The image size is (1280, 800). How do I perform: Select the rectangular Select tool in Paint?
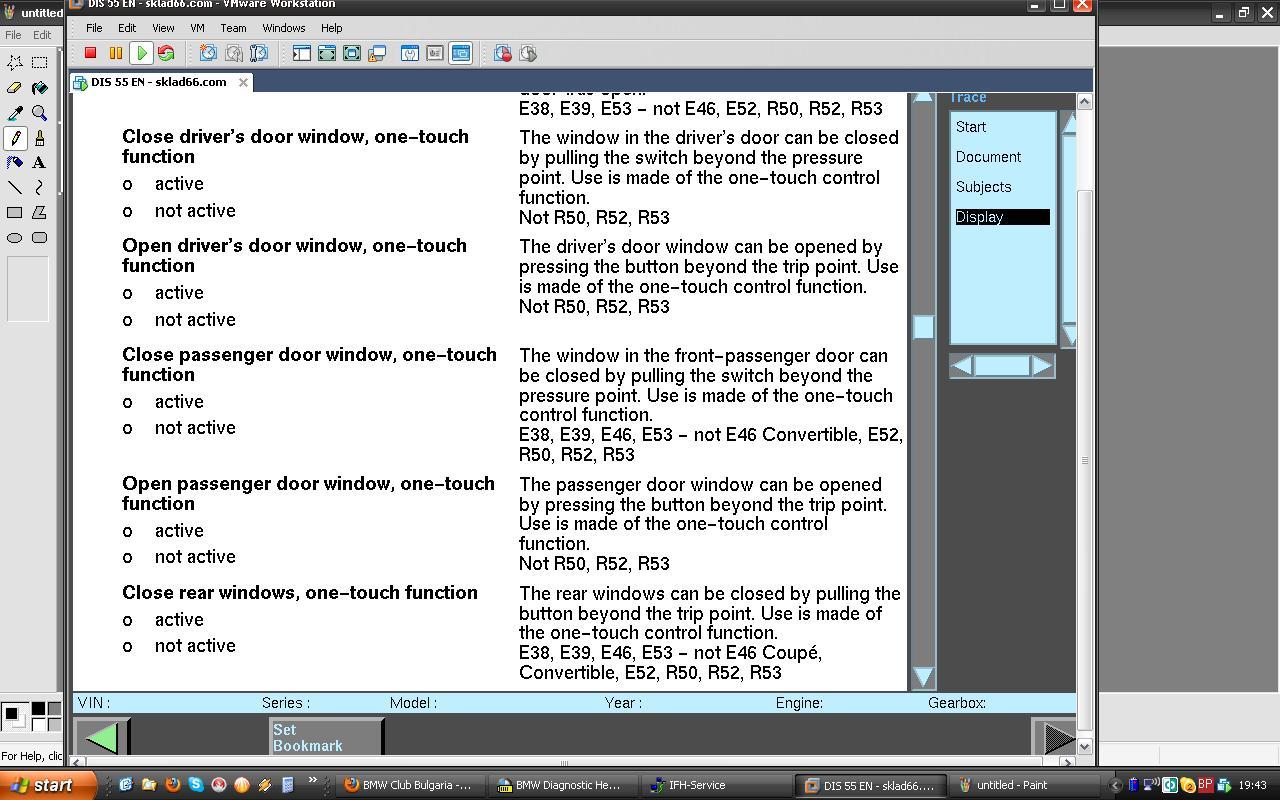point(40,62)
